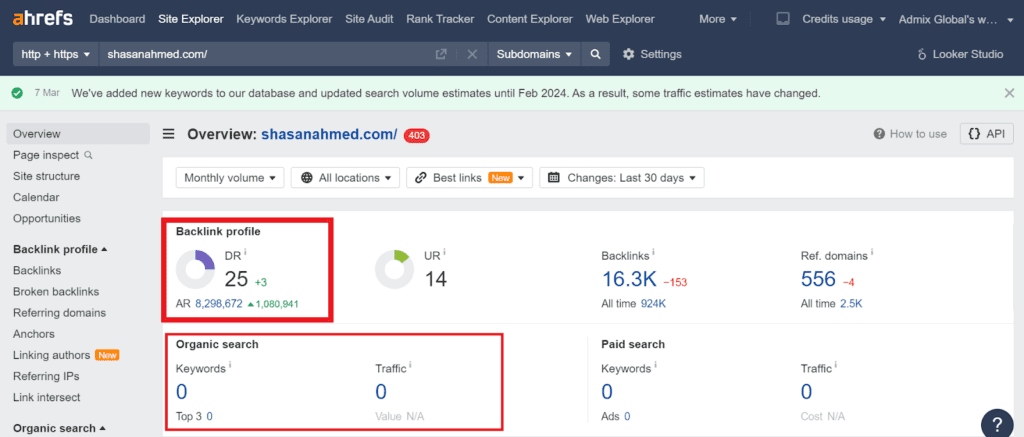Open Settings with gear icon
Image resolution: width=1024 pixels, height=437 pixels.
tap(652, 54)
